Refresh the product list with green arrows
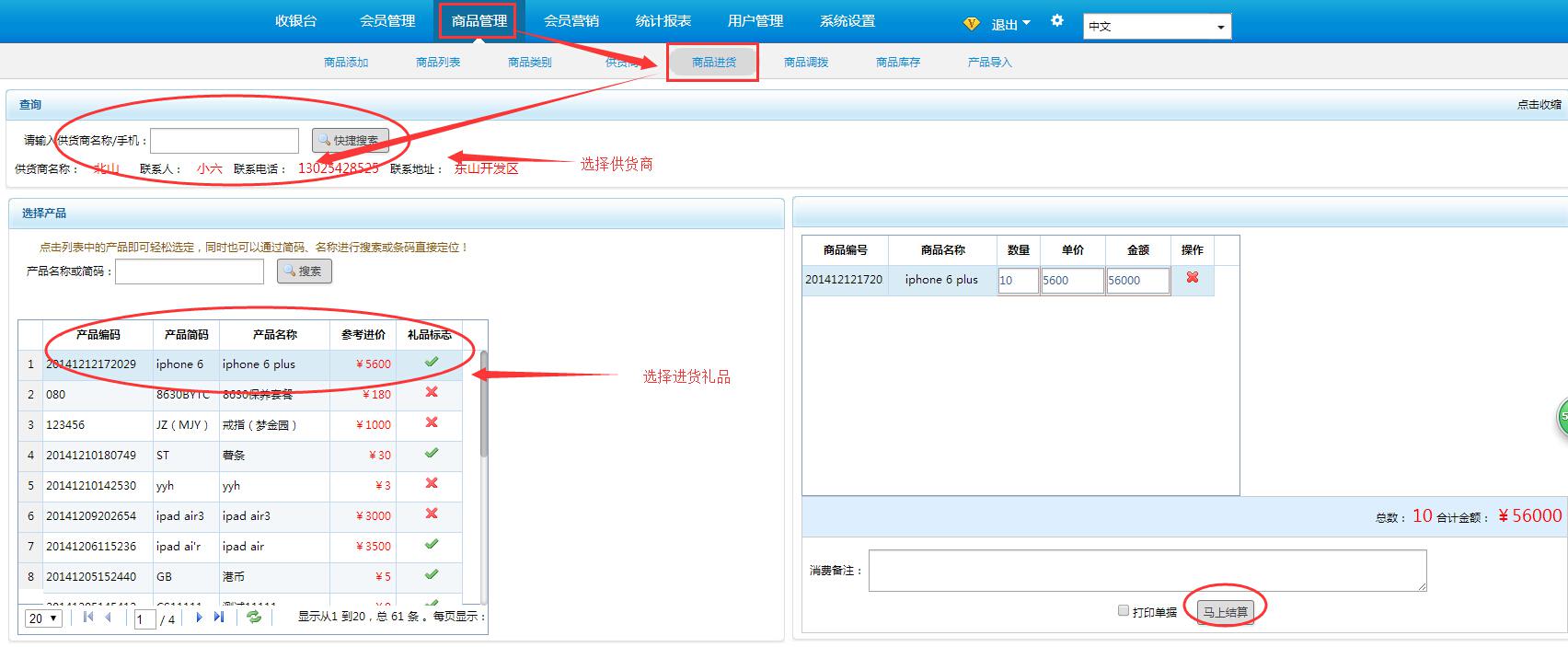The image size is (1568, 647). click(254, 618)
